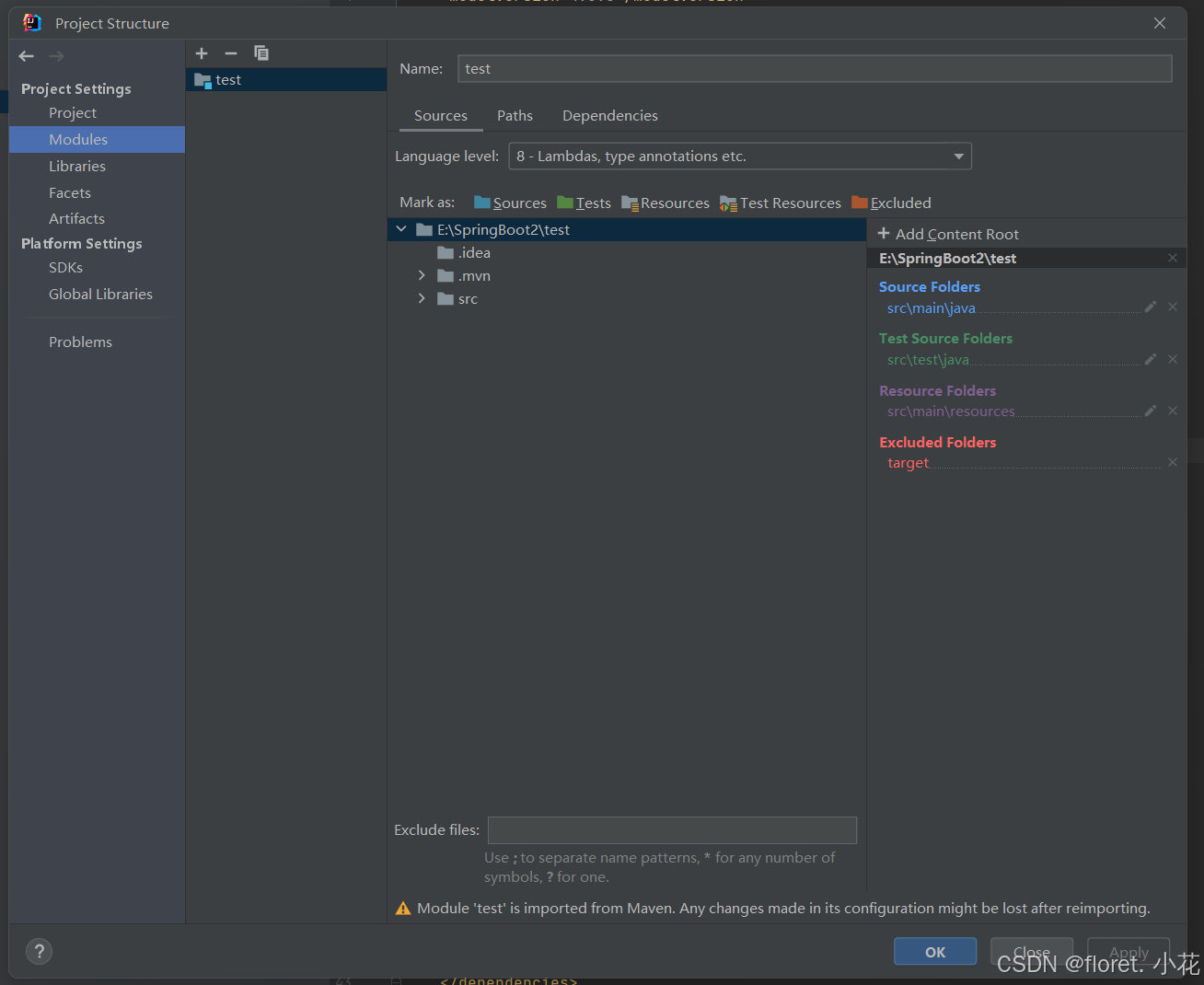Image resolution: width=1204 pixels, height=985 pixels.
Task: Remove src\main\resources resource folder
Action: tap(1173, 411)
